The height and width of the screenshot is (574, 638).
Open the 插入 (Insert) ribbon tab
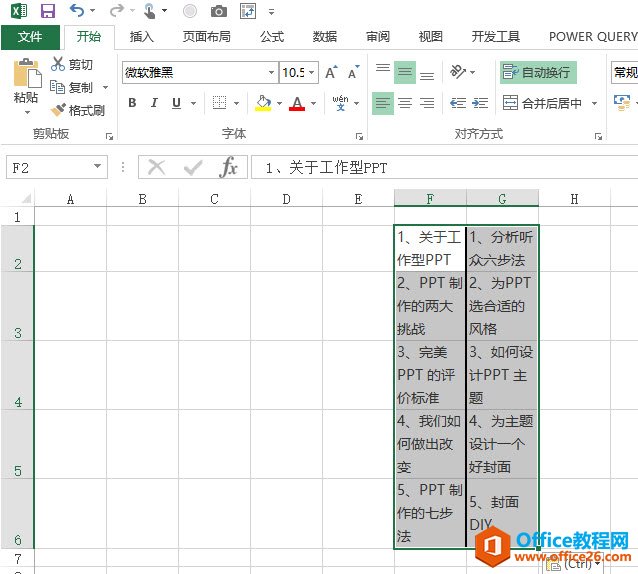point(142,37)
